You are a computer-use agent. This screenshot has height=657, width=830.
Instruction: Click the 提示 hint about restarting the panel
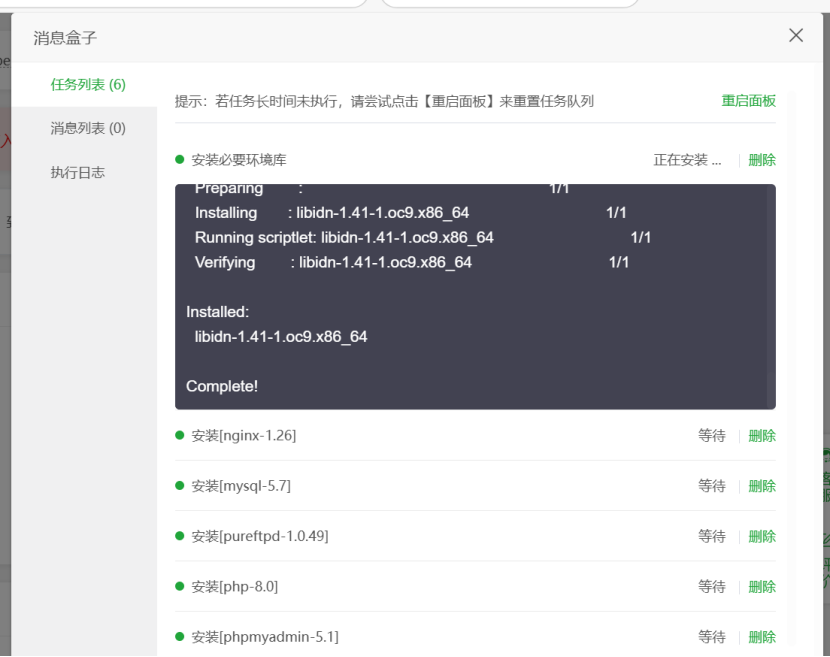tap(384, 101)
